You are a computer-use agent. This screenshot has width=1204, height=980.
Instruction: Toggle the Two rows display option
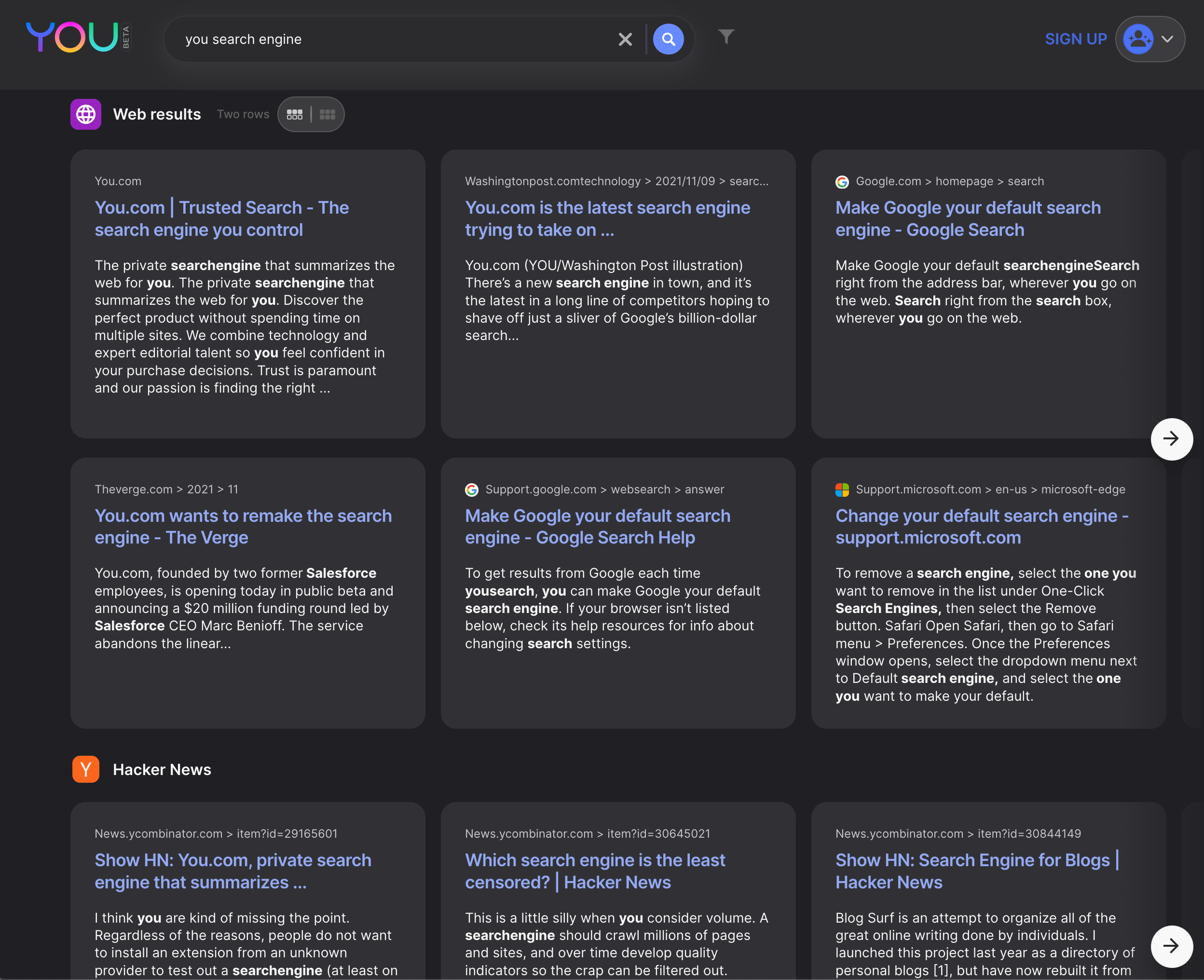click(x=243, y=114)
